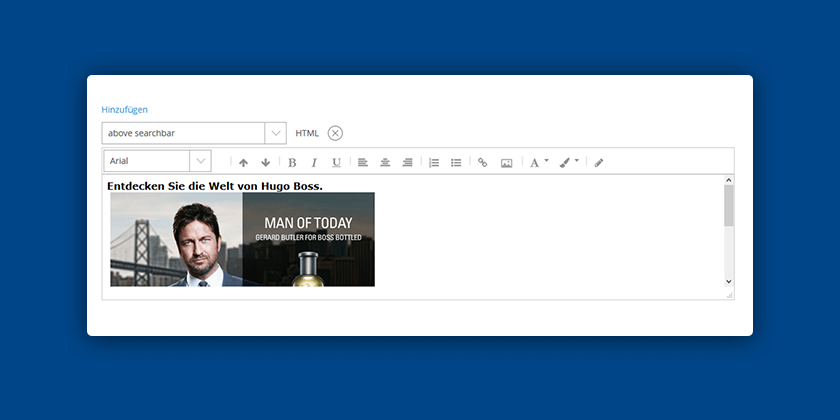Insert a bulleted list
The width and height of the screenshot is (840, 420).
[x=456, y=163]
